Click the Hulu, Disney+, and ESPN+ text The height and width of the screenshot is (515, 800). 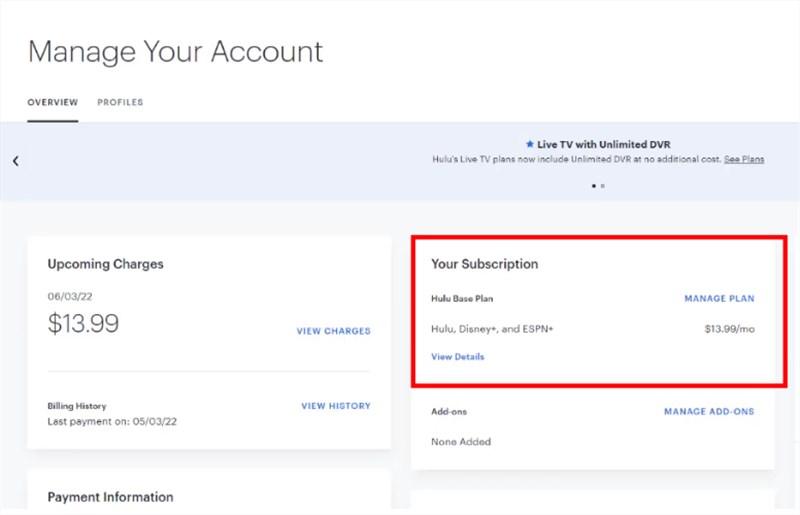[492, 329]
